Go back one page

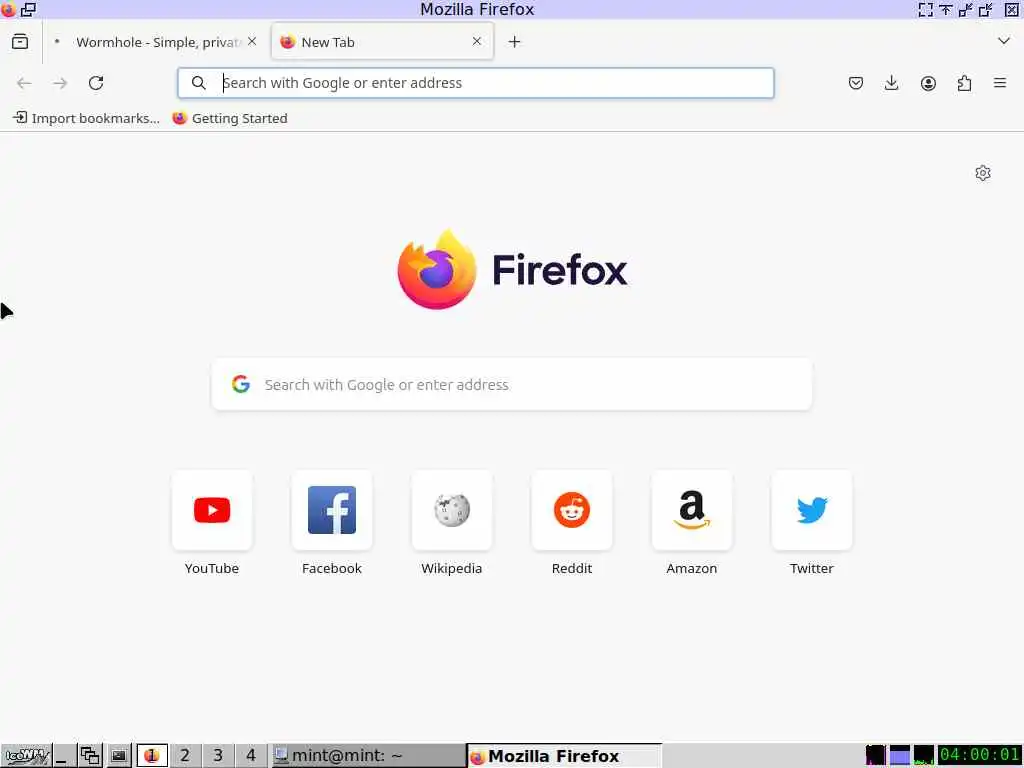point(24,83)
